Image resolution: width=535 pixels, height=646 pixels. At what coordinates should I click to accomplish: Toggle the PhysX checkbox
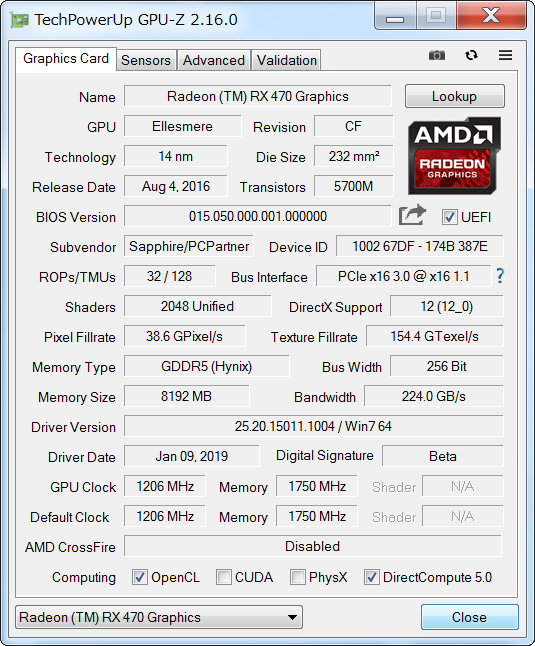pyautogui.click(x=297, y=577)
